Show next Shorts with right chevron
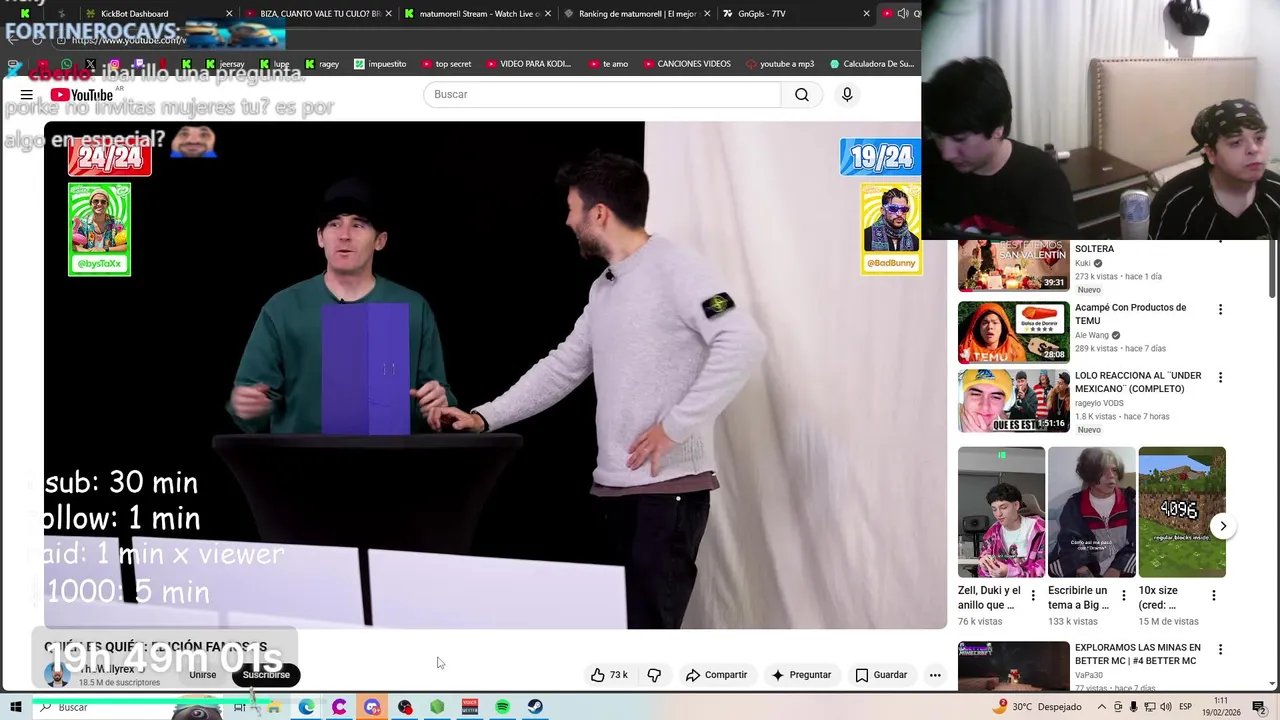 click(x=1223, y=526)
